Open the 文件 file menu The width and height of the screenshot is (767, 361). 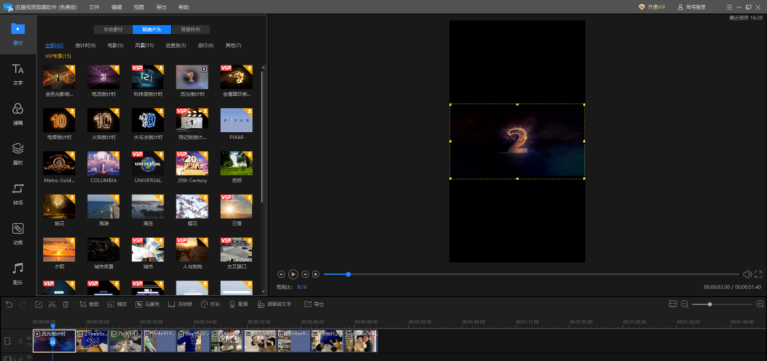pos(94,7)
